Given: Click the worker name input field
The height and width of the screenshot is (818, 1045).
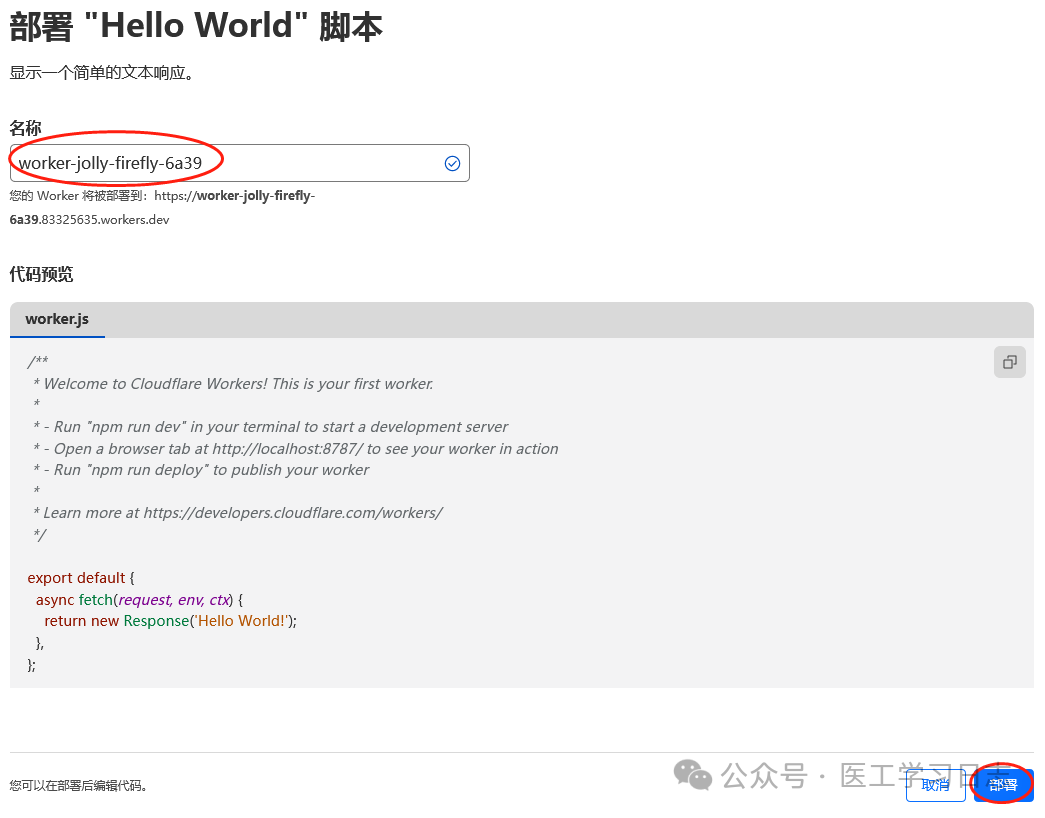Looking at the screenshot, I should [x=240, y=163].
